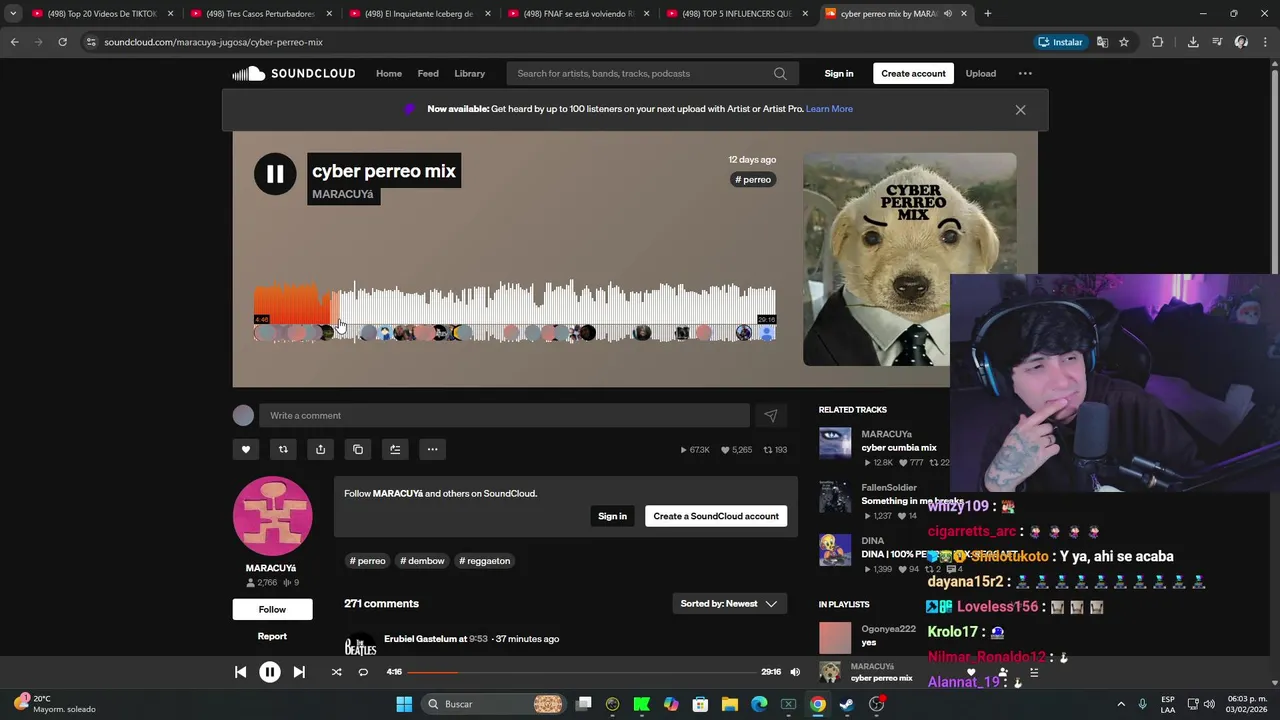1280x720 pixels.
Task: Open the Windows Start menu
Action: [404, 704]
